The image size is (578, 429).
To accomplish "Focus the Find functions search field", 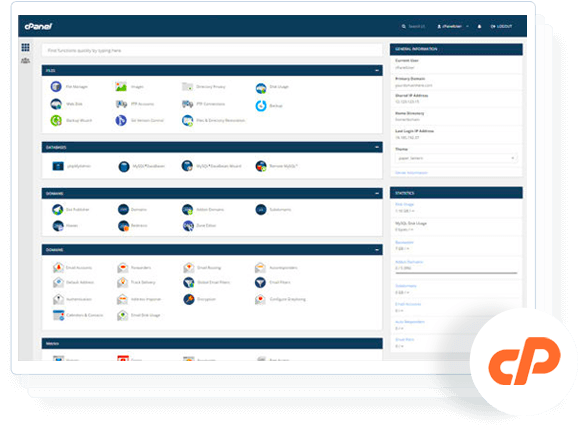I will (x=212, y=50).
